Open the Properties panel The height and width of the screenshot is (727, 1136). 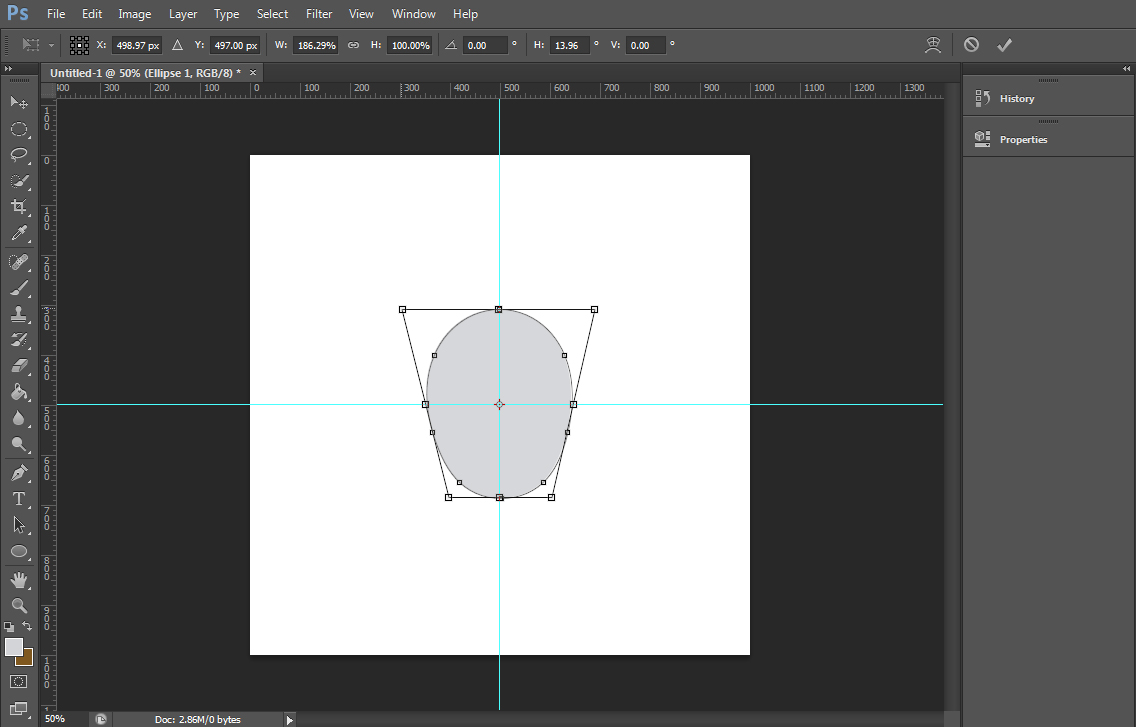tap(1023, 139)
